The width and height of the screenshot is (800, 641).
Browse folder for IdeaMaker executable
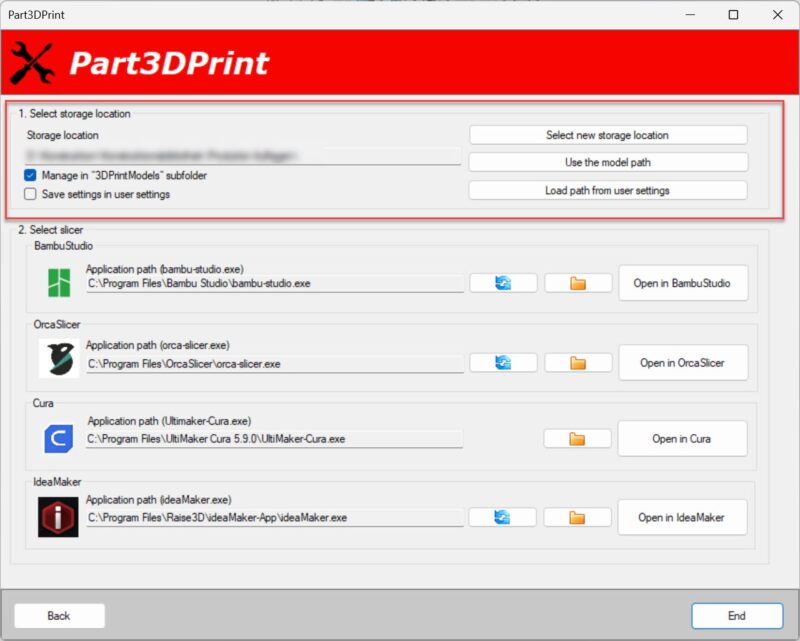[577, 517]
